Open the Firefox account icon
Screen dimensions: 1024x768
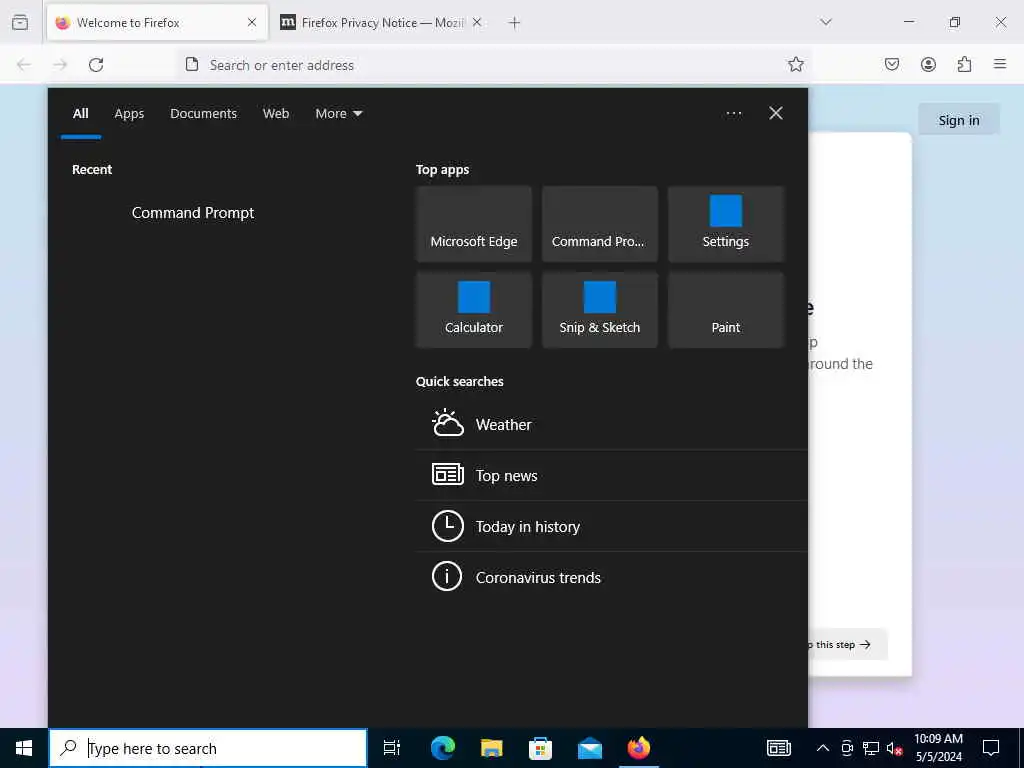point(928,65)
